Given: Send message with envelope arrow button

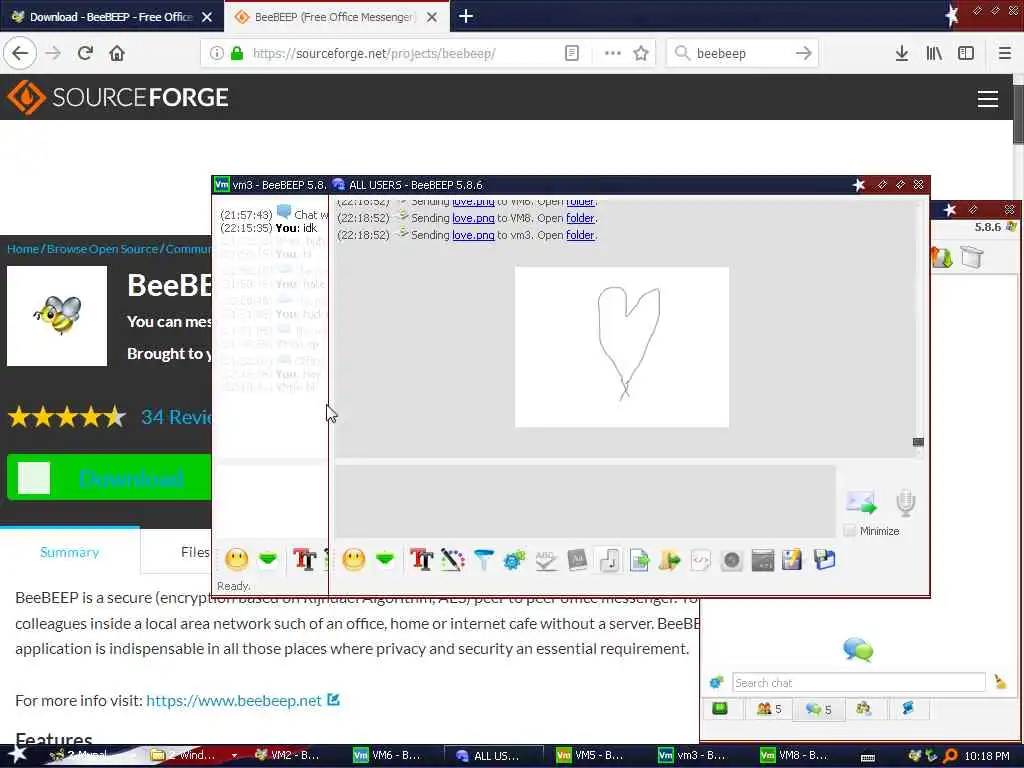Looking at the screenshot, I should pyautogui.click(x=861, y=501).
